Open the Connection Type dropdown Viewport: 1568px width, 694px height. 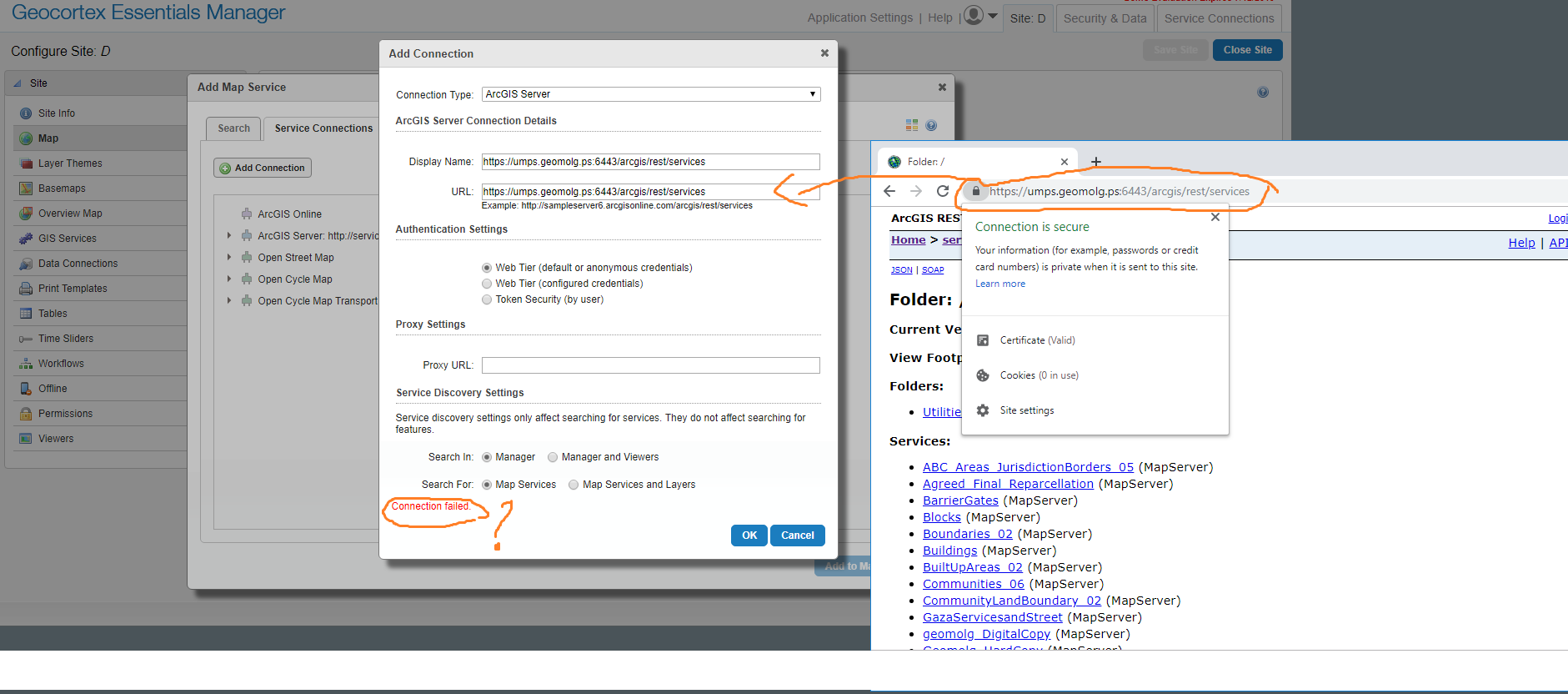point(651,94)
